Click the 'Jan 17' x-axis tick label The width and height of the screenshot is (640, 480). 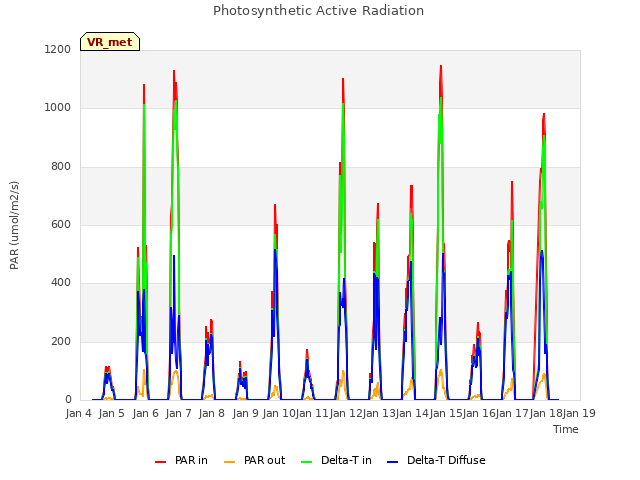click(513, 413)
